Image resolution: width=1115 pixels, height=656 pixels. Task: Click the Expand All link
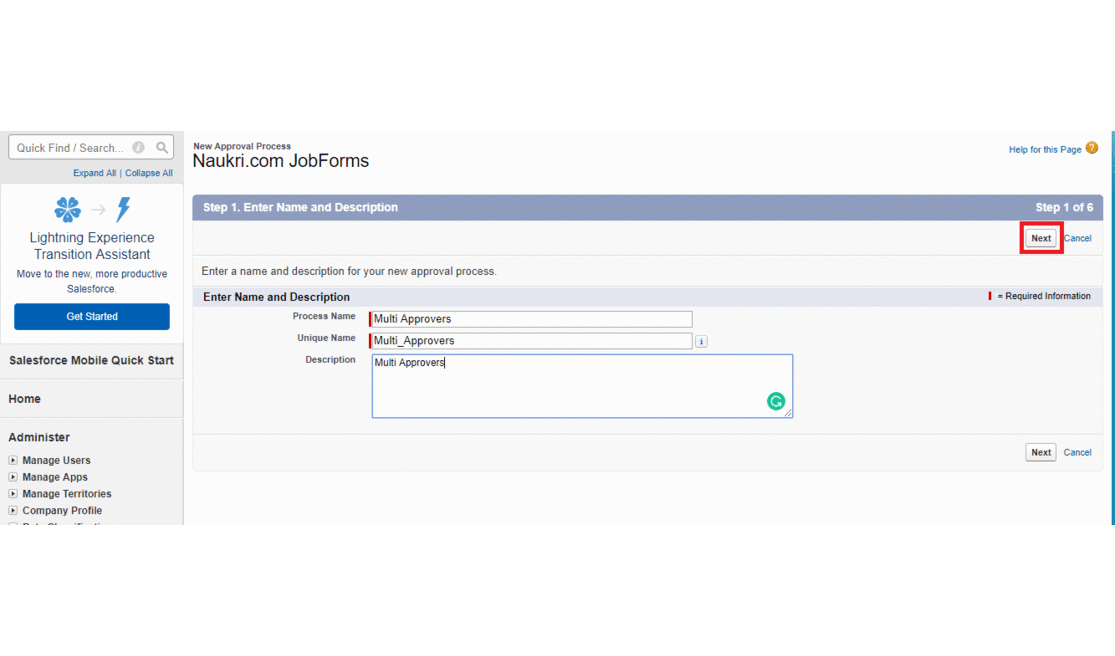coord(94,173)
